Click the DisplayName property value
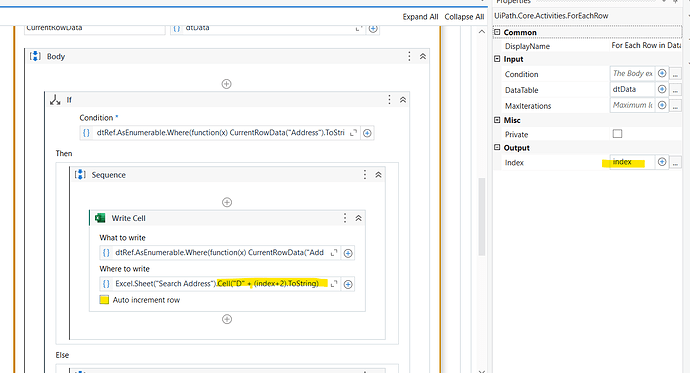Screen dimensions: 690x373 click(x=646, y=45)
